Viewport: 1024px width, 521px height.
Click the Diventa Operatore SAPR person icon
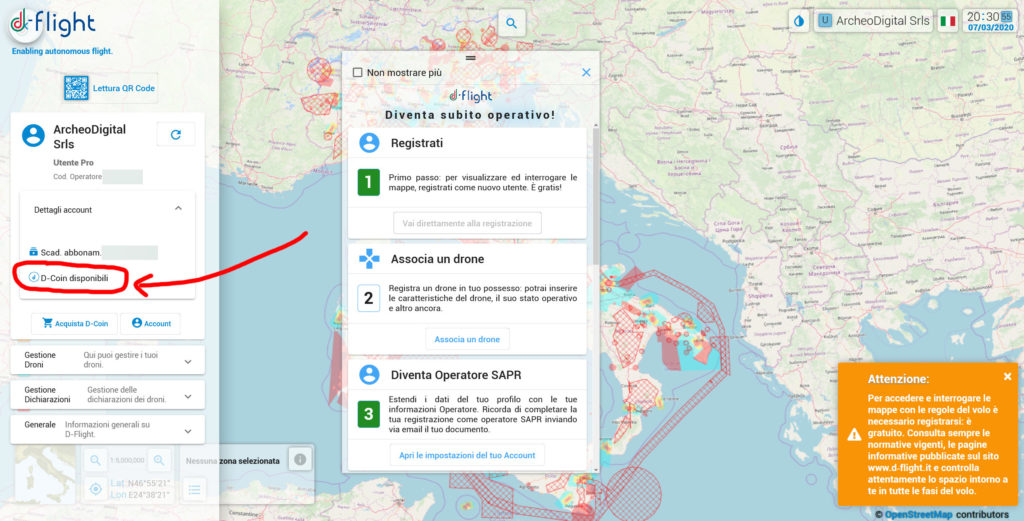[x=369, y=375]
